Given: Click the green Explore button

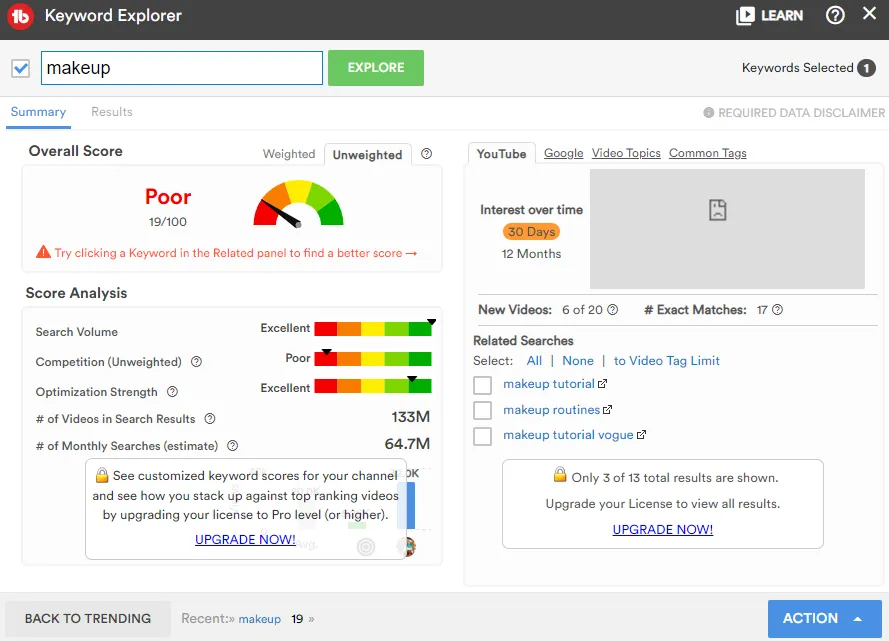Looking at the screenshot, I should (x=376, y=68).
